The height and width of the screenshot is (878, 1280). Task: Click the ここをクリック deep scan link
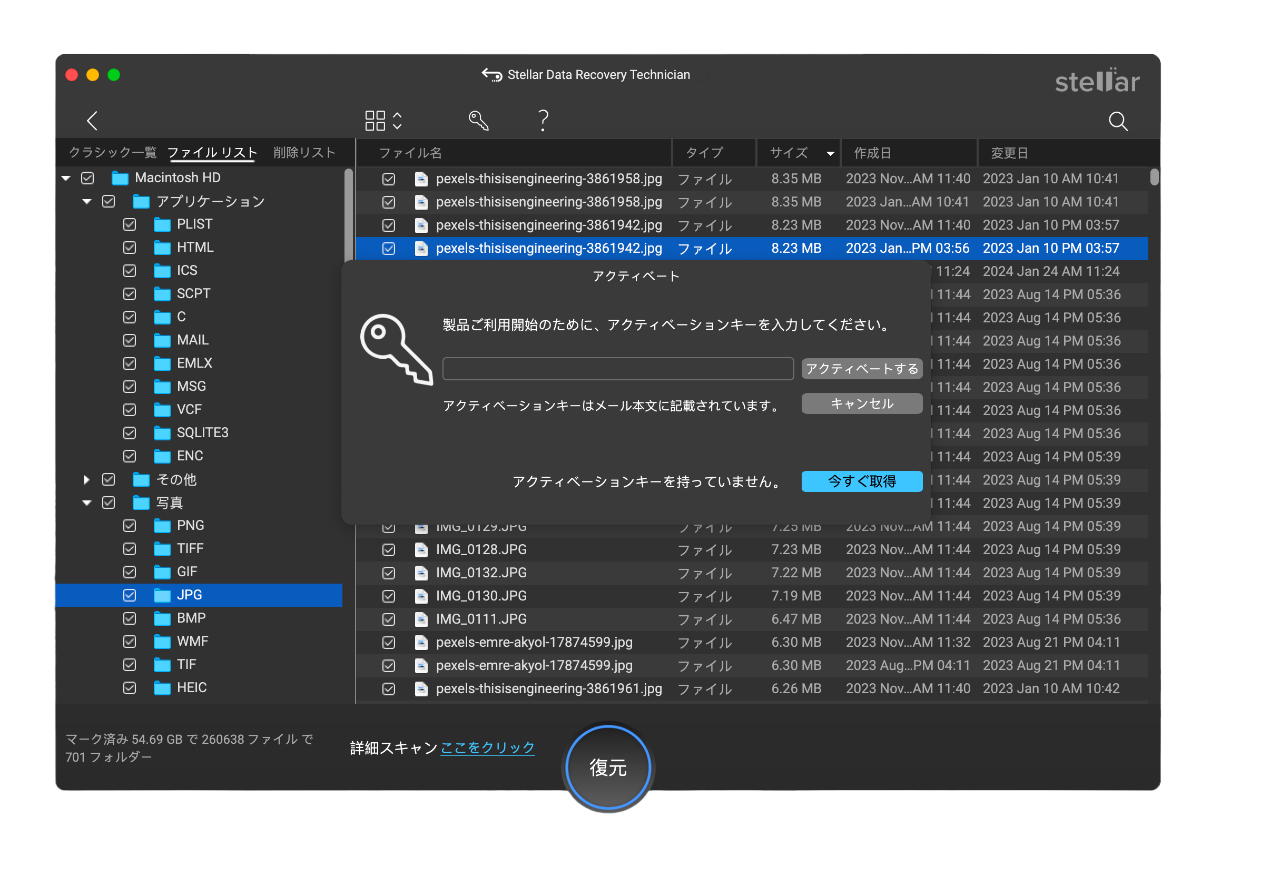click(488, 748)
